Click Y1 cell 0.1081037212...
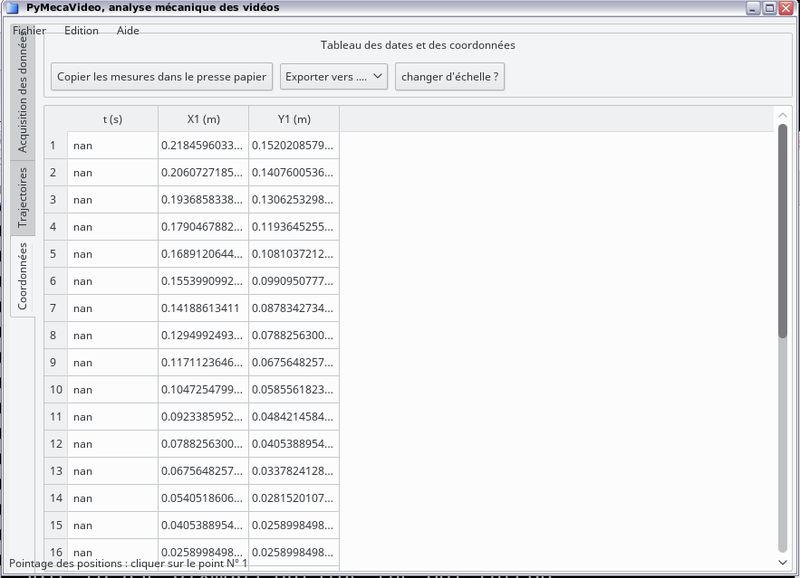 [x=294, y=254]
